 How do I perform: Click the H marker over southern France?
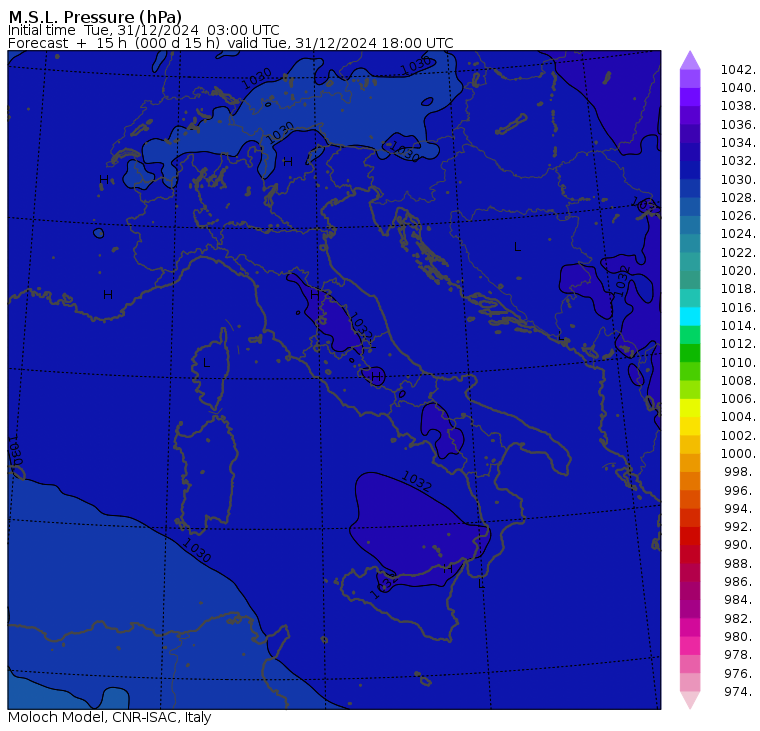pos(108,294)
